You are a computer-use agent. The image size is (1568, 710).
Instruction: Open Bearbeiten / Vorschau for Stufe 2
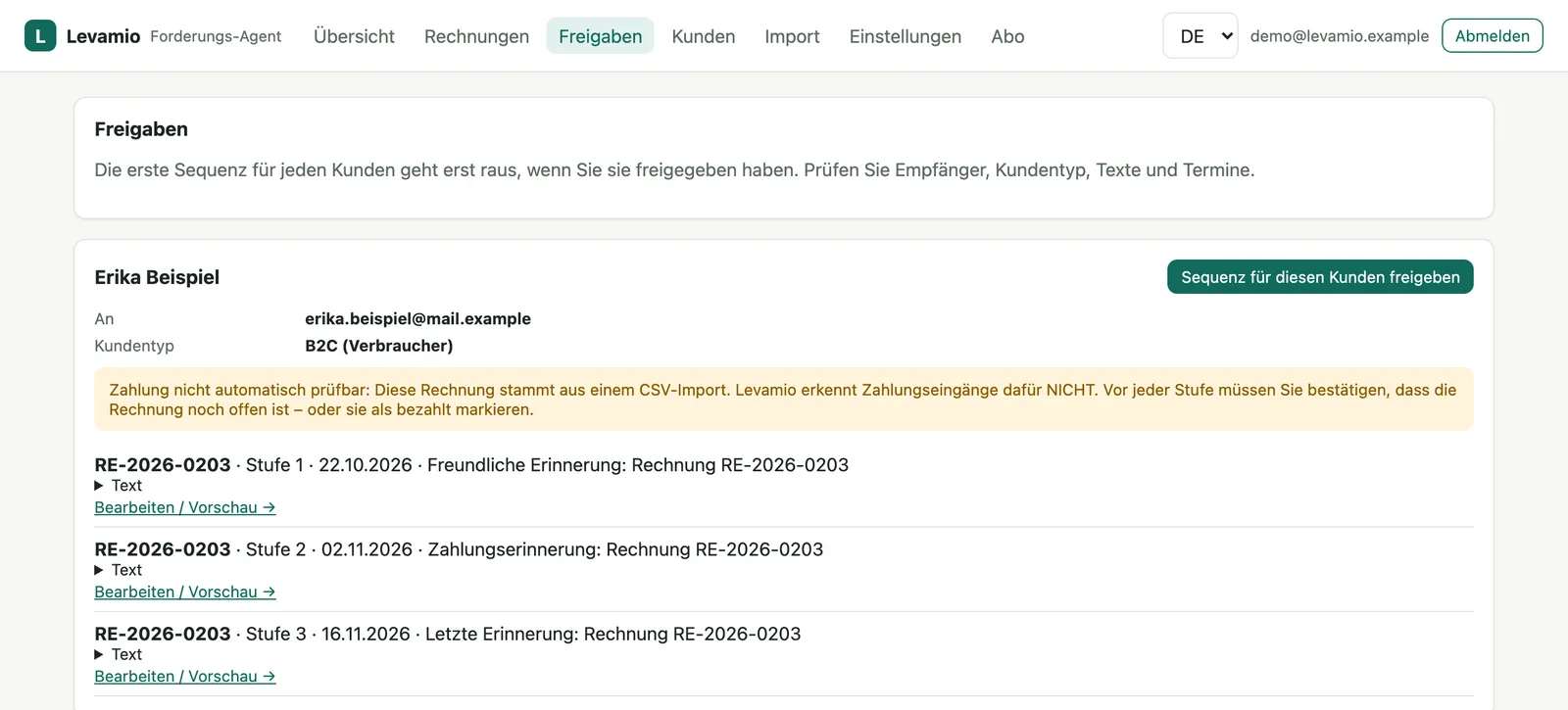pyautogui.click(x=185, y=592)
